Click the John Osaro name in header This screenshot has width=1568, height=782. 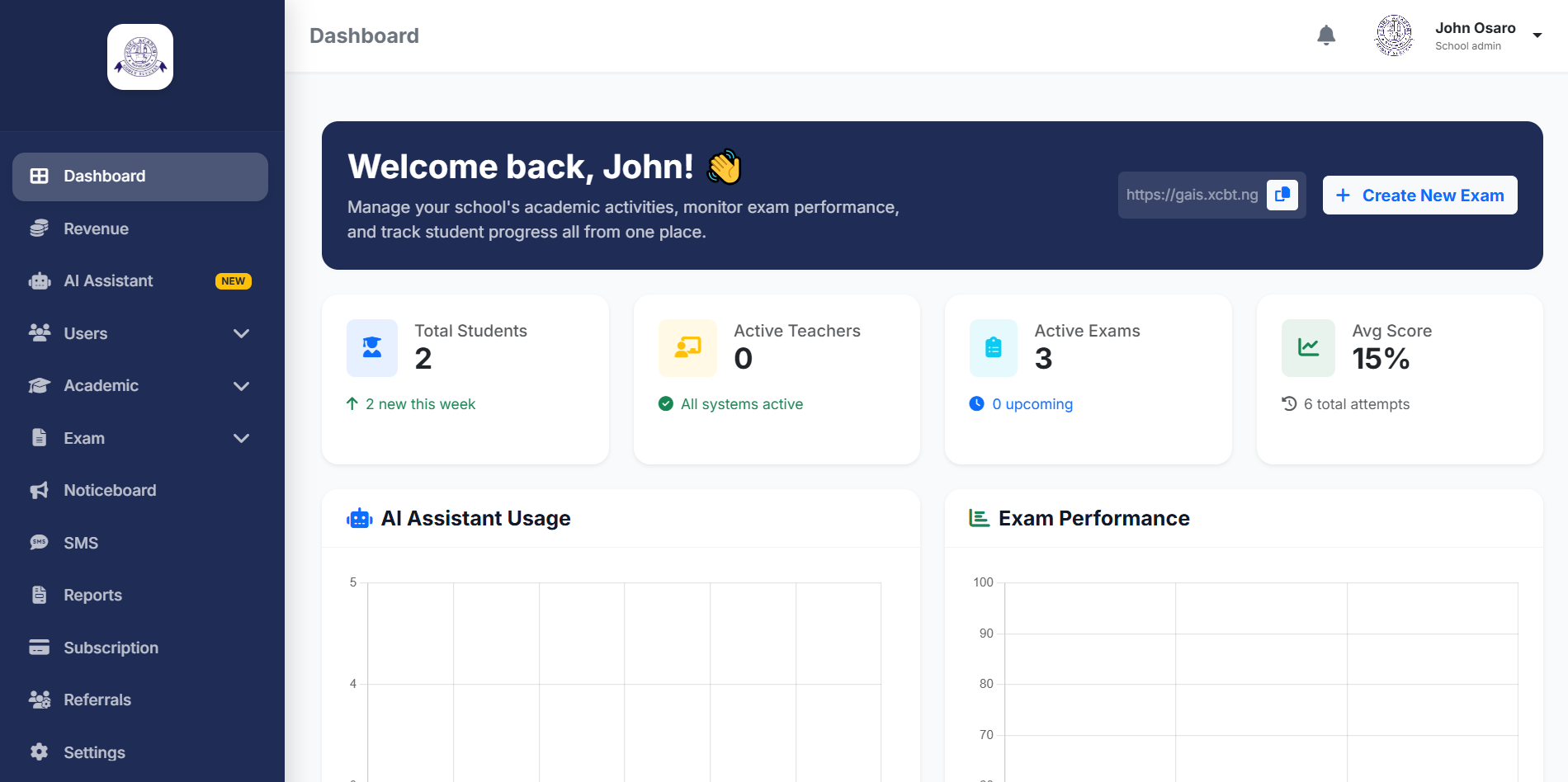pyautogui.click(x=1476, y=28)
